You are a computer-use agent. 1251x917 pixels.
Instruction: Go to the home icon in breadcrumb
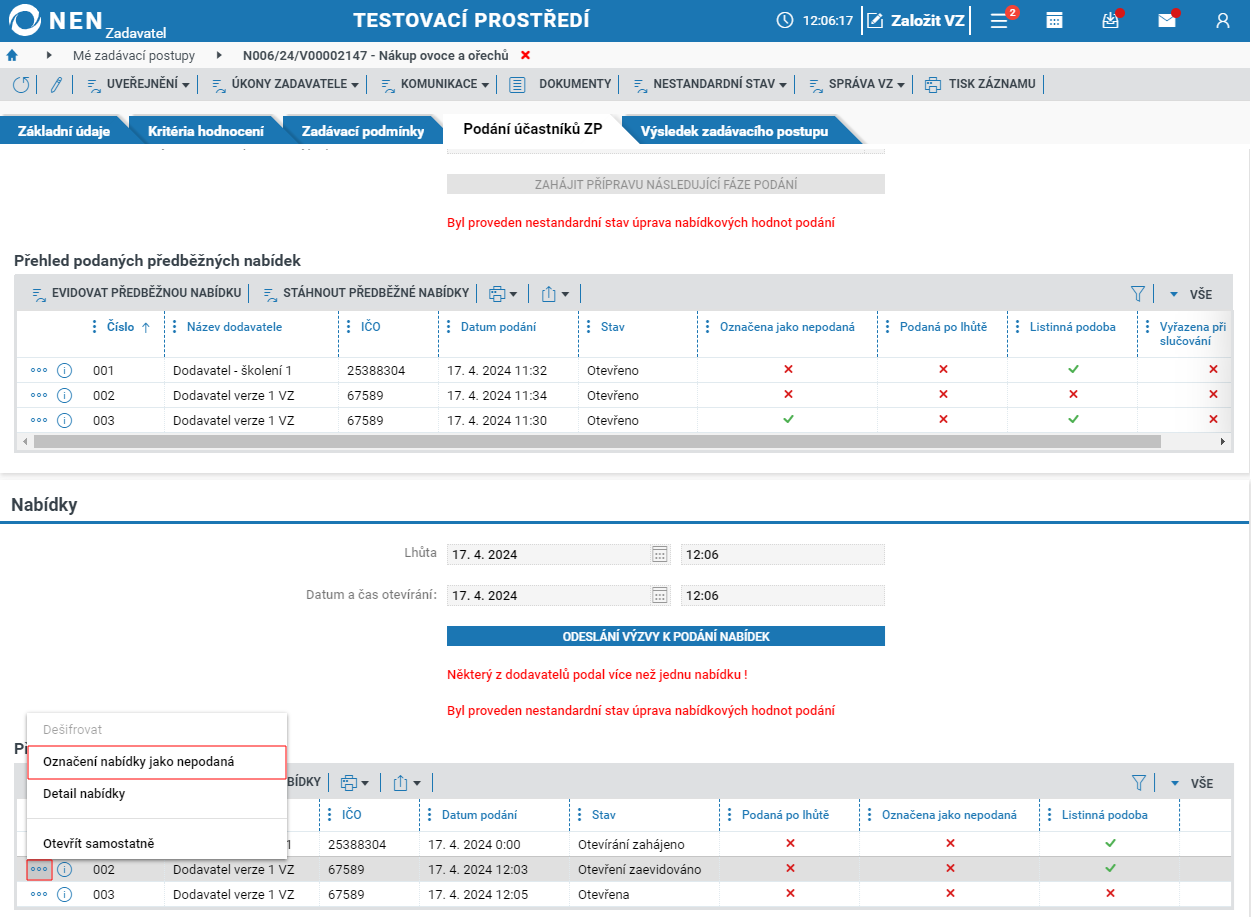(x=12, y=55)
